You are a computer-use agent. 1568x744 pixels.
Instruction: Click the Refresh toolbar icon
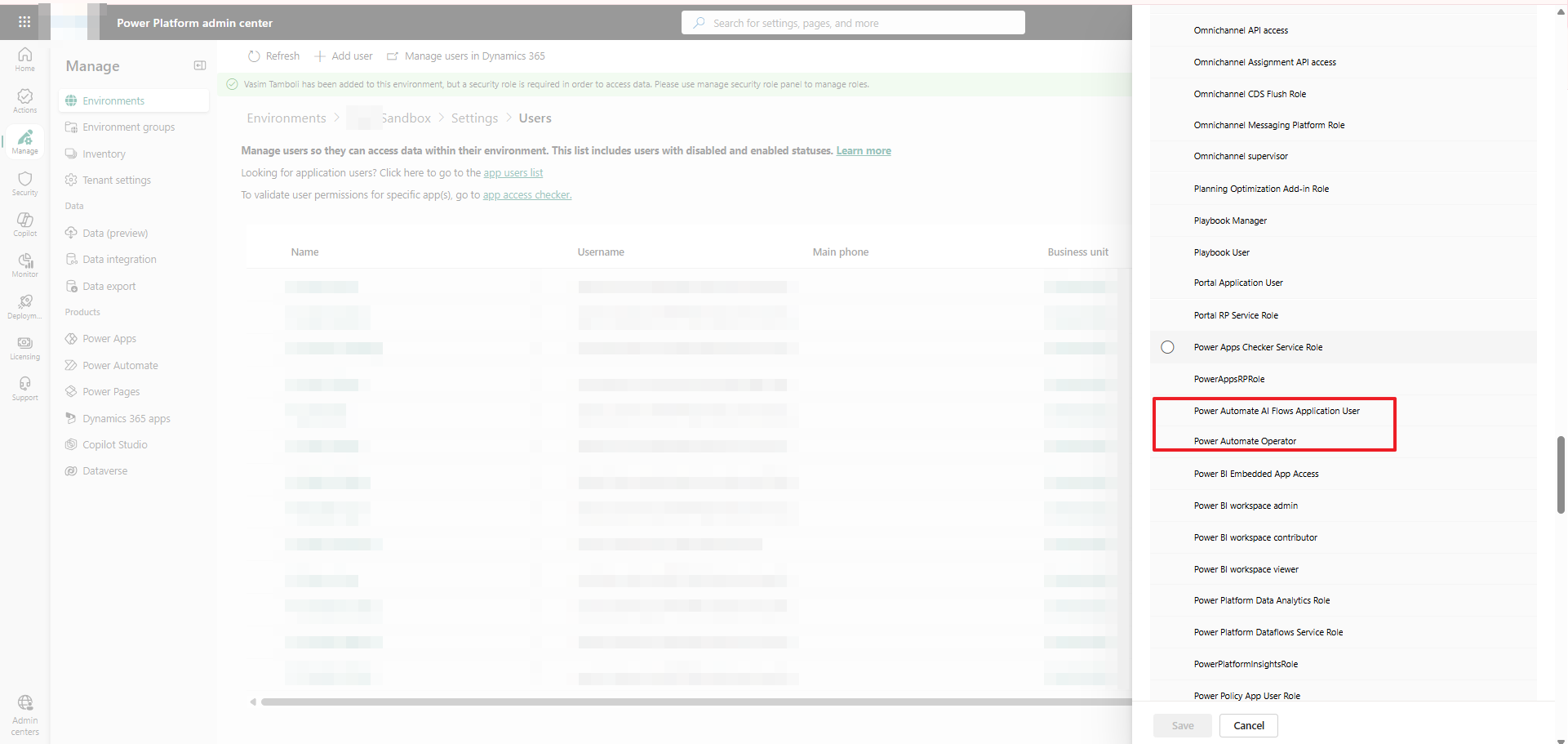[x=254, y=56]
